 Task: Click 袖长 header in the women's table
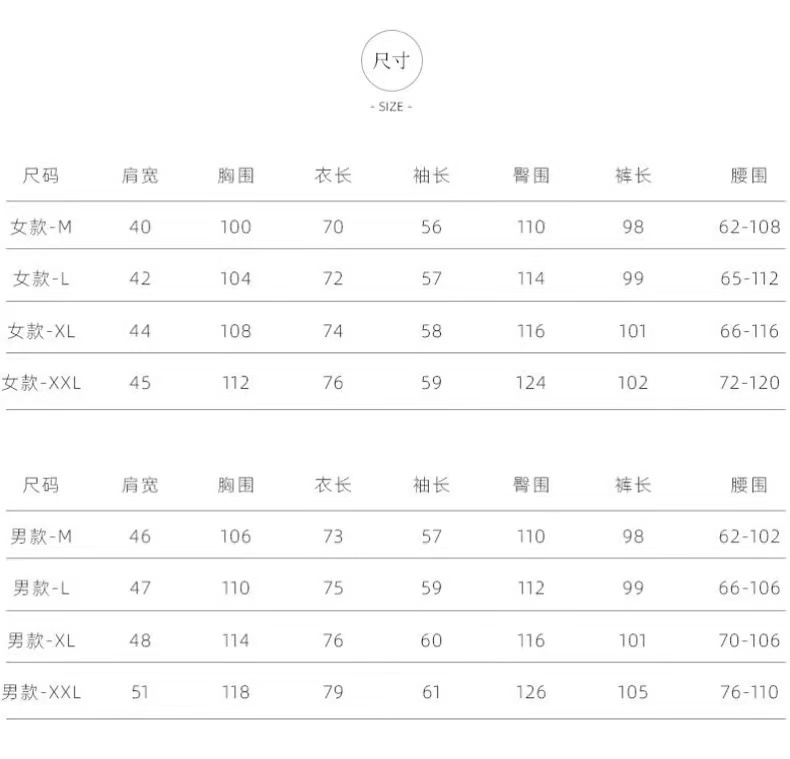tap(431, 176)
